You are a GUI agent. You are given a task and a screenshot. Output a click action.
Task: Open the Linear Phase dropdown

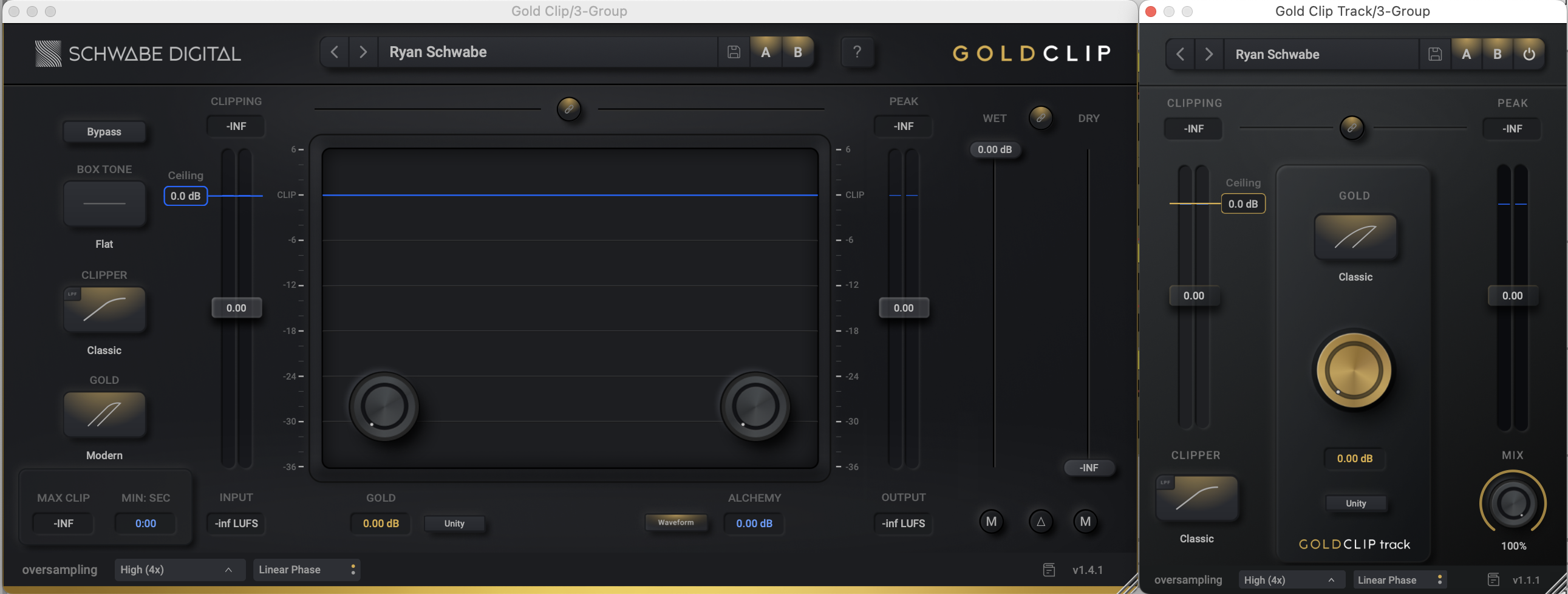306,570
